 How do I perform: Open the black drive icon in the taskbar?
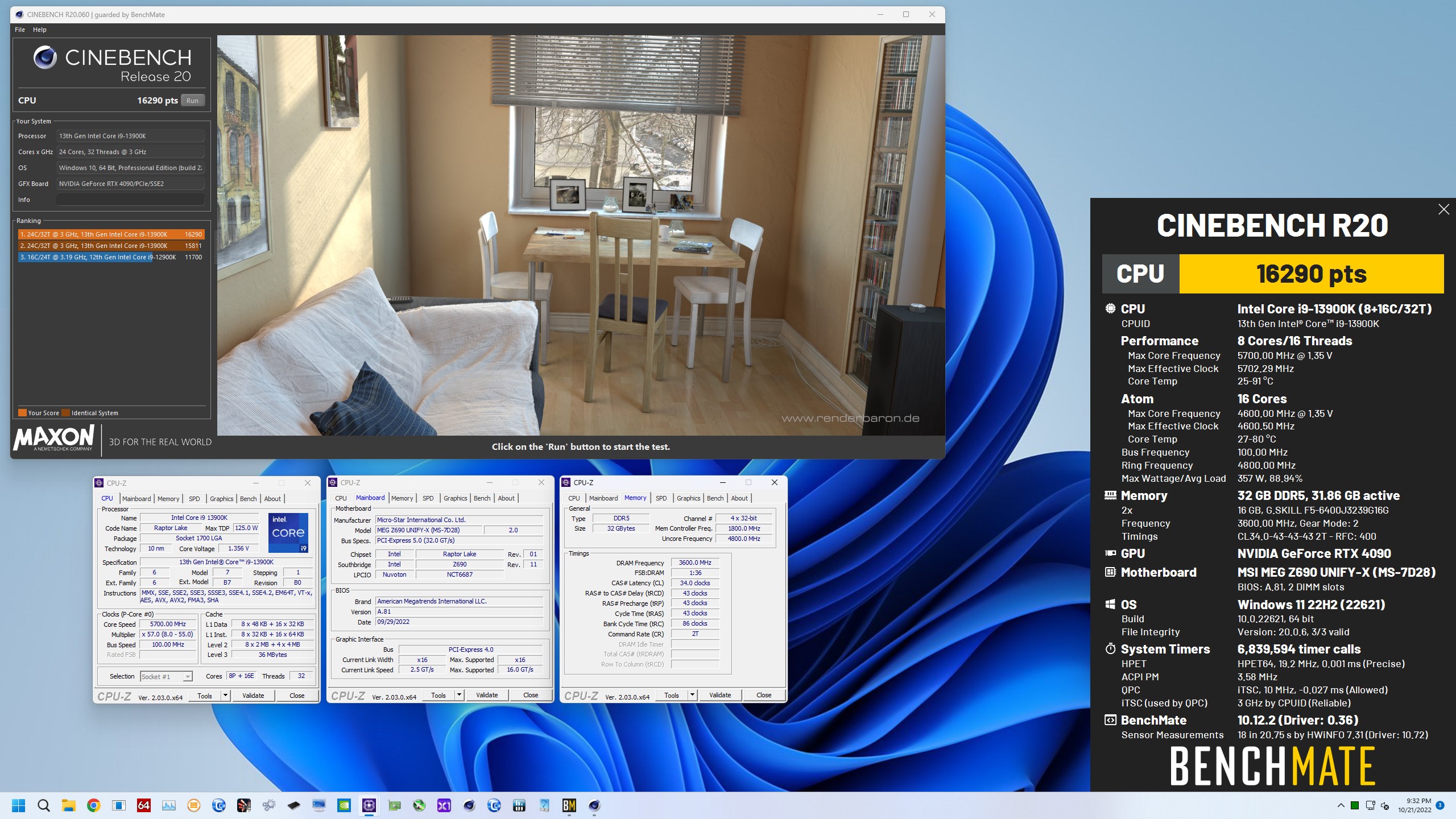pos(293,805)
